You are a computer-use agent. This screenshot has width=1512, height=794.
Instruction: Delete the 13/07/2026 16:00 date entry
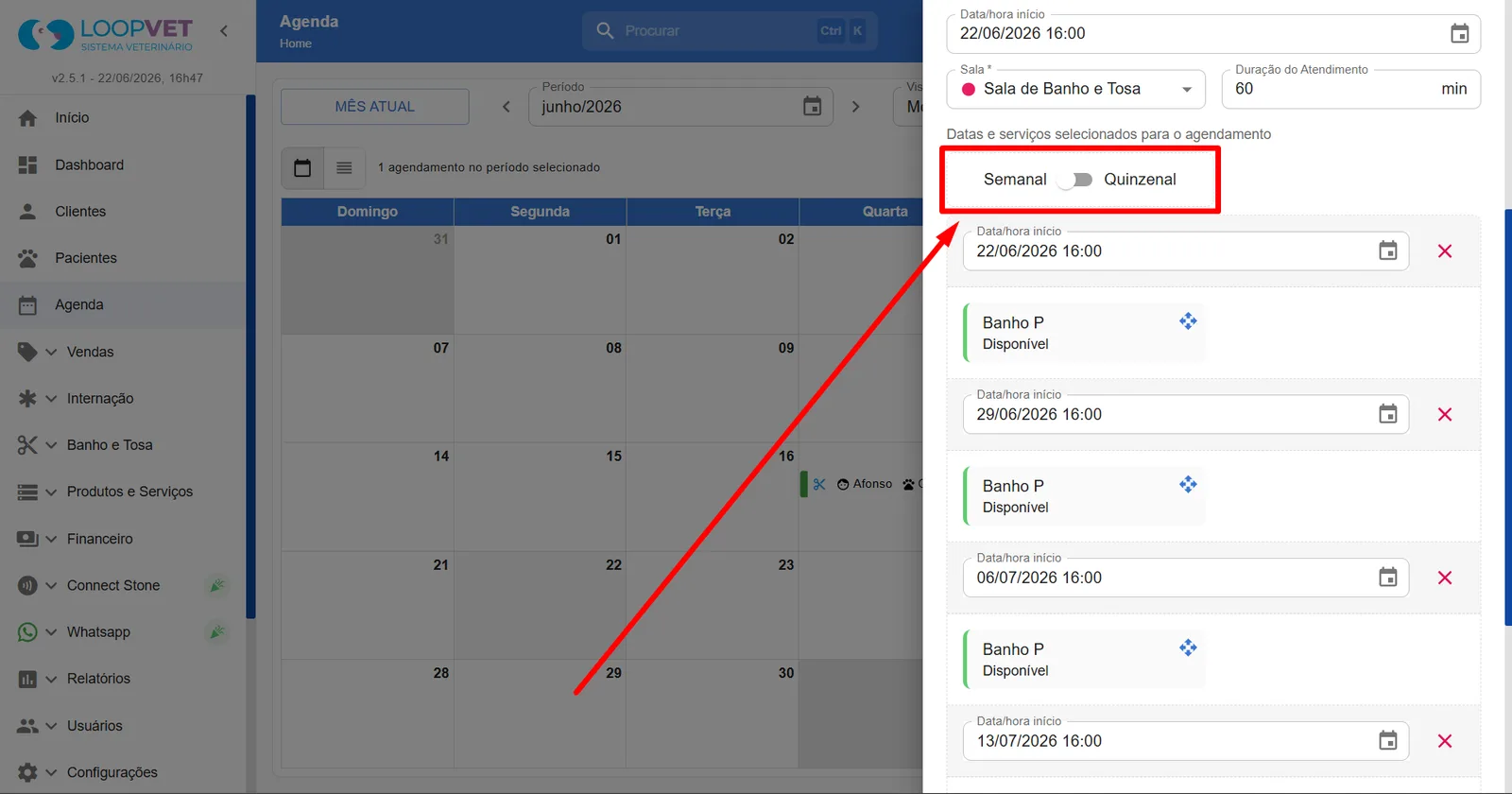click(x=1445, y=741)
